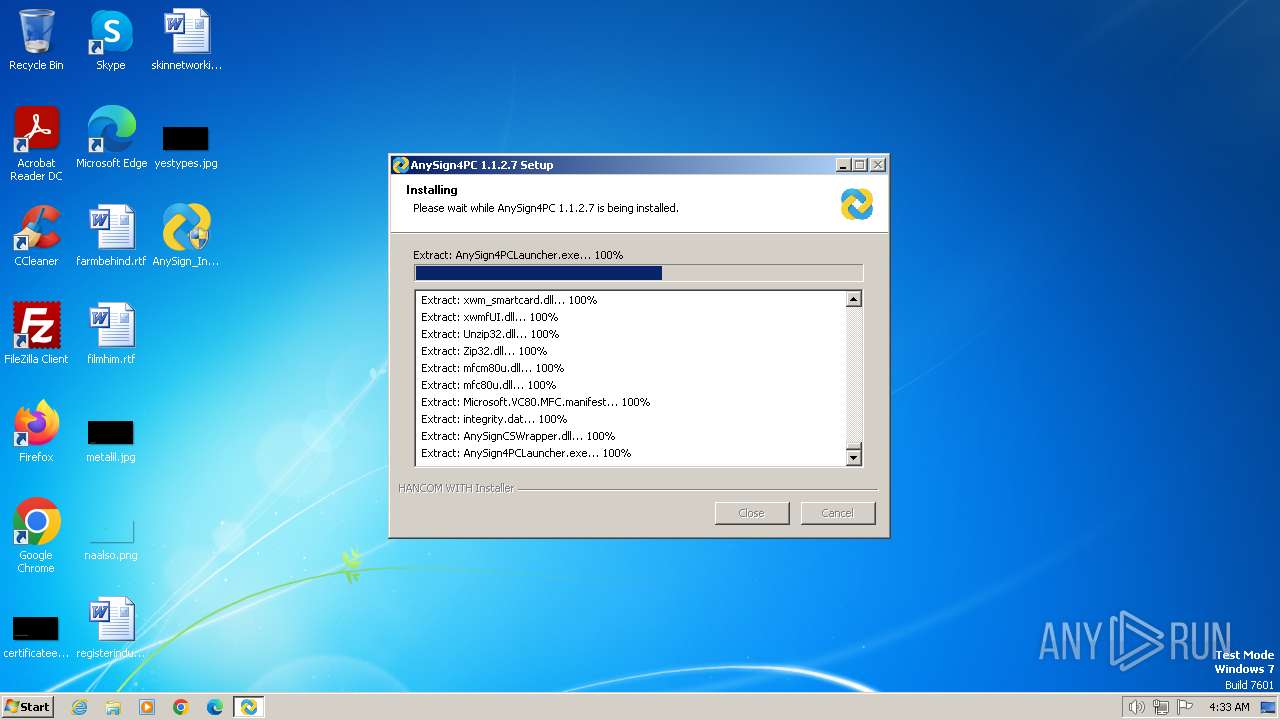Click the log list scroll up arrow
The width and height of the screenshot is (1280, 720).
(x=853, y=299)
